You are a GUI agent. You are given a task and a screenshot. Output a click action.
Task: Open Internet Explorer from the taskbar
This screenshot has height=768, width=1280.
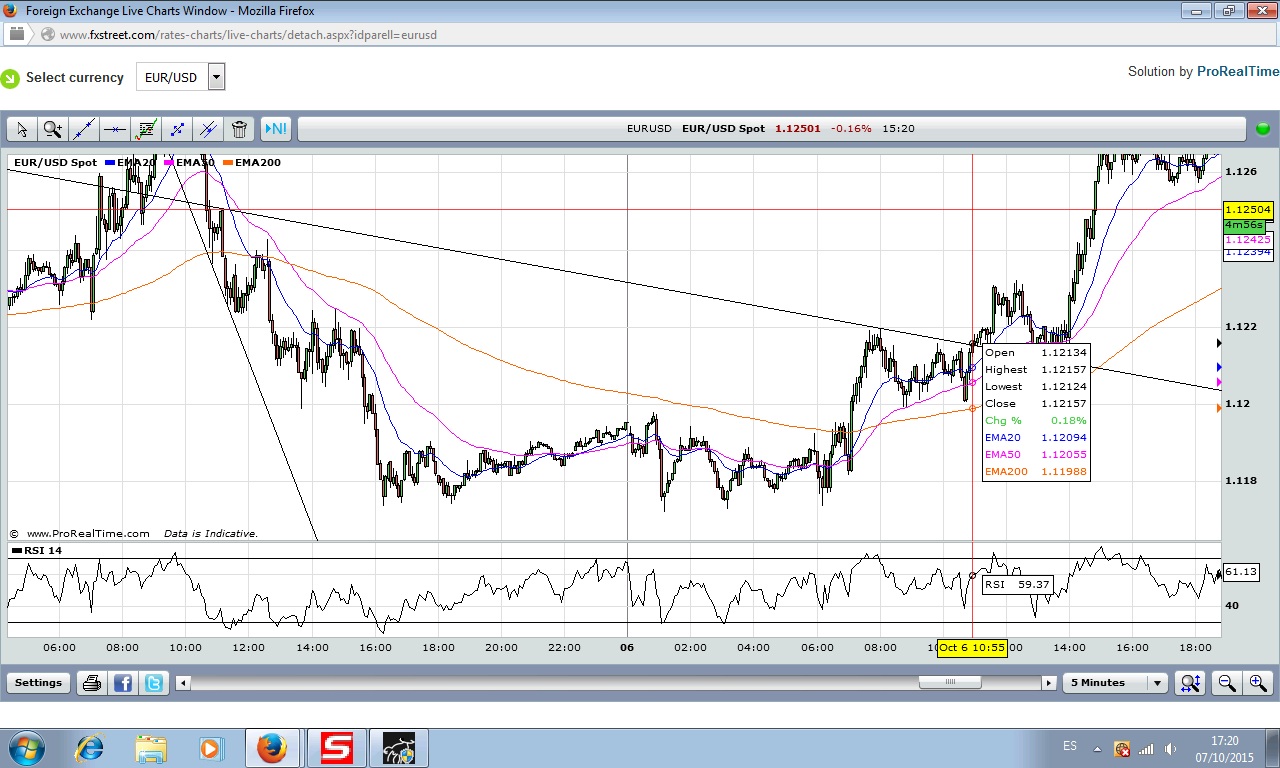tap(90, 748)
